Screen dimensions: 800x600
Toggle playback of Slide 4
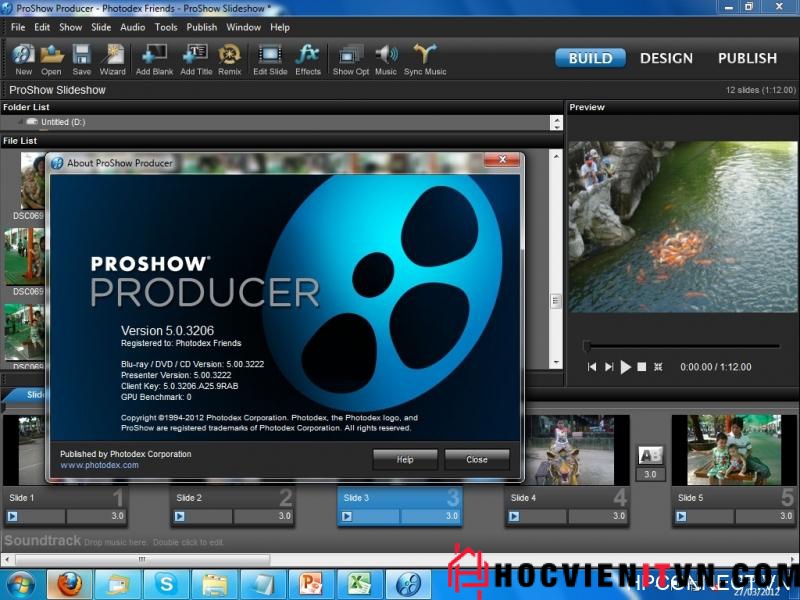click(514, 516)
